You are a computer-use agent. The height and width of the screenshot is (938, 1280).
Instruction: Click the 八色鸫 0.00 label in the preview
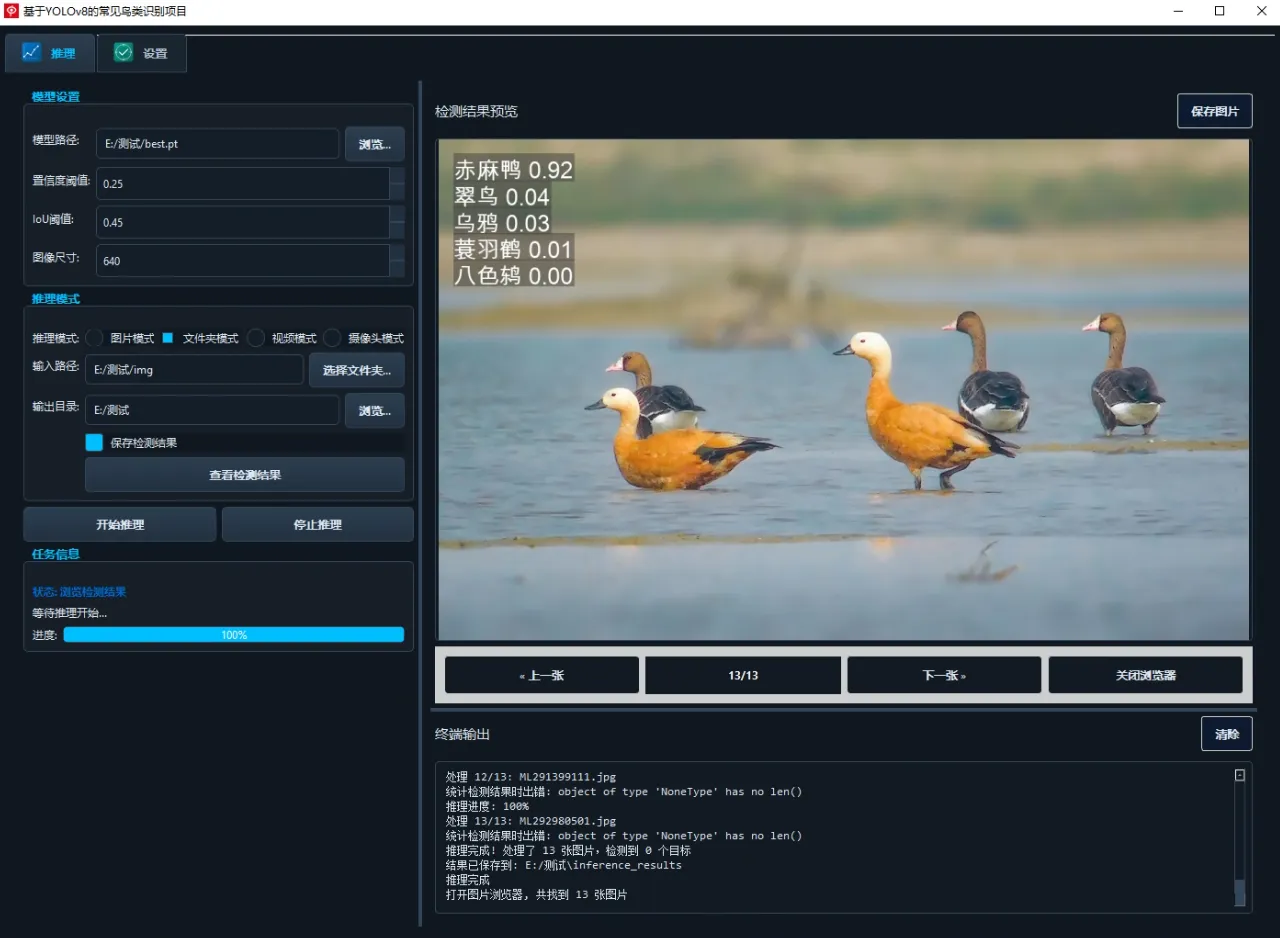pyautogui.click(x=514, y=275)
